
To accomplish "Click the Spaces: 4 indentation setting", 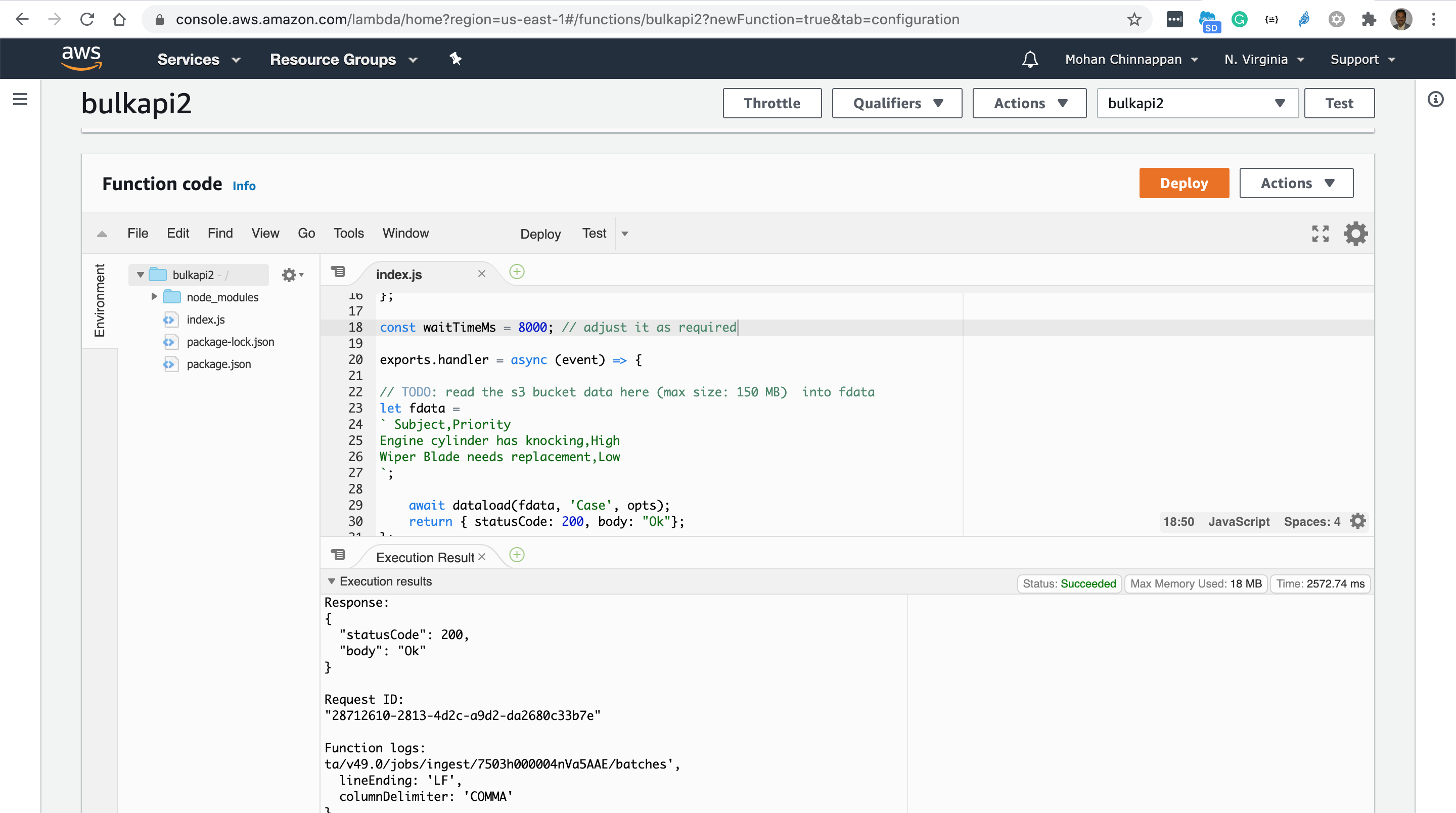I will (1311, 521).
